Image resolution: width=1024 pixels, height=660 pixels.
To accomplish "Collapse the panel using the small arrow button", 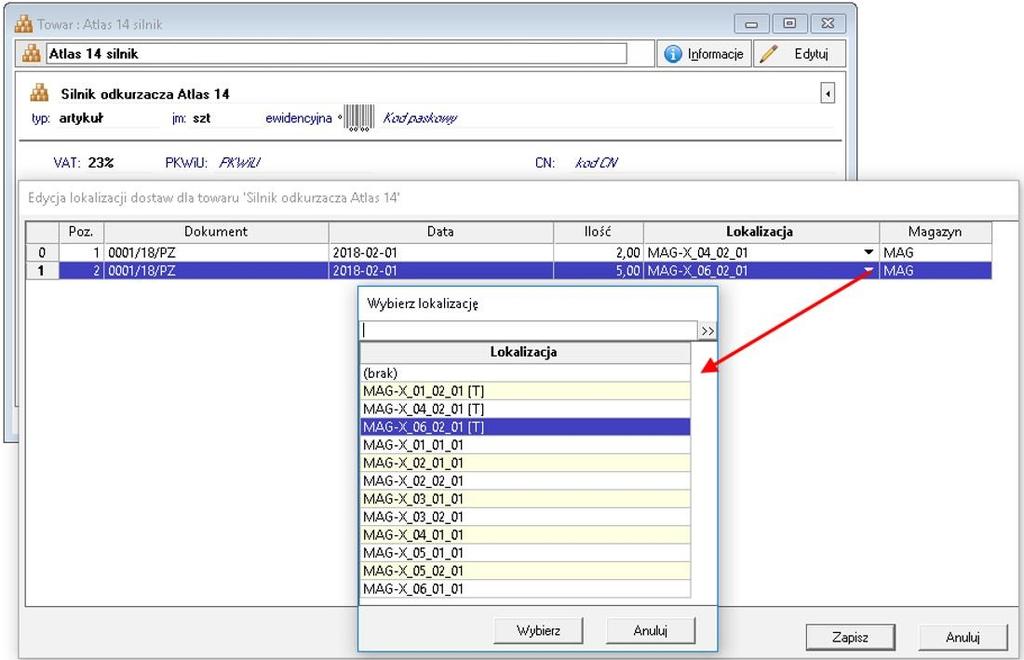I will pos(827,93).
